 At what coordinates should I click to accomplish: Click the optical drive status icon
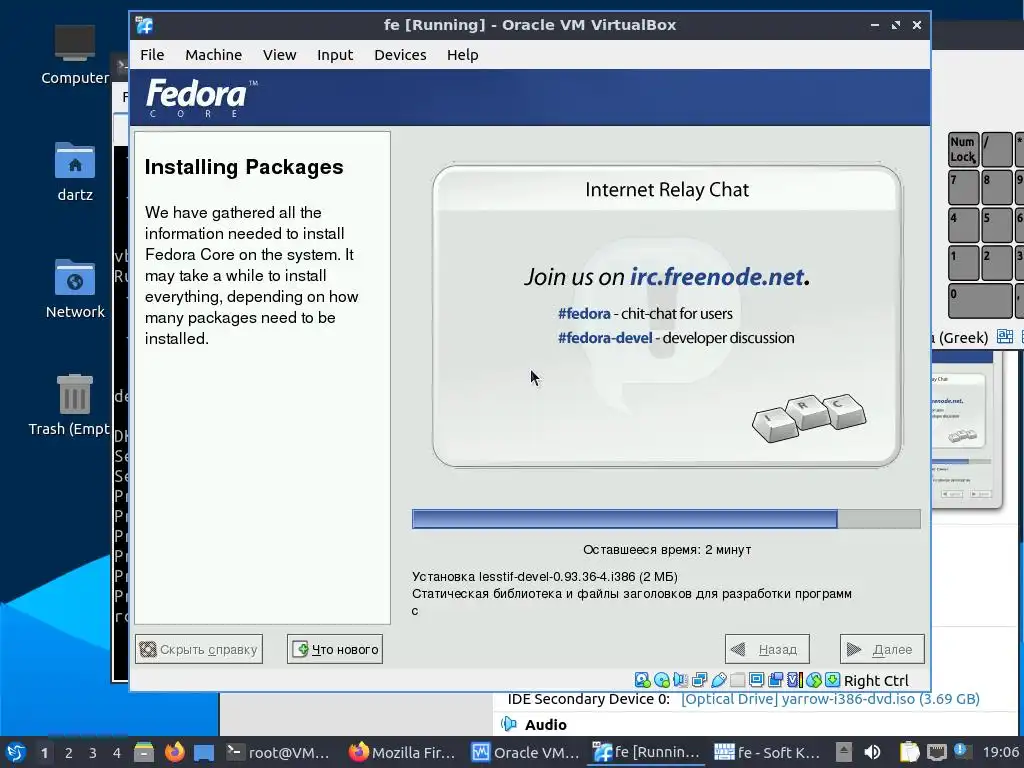[662, 680]
